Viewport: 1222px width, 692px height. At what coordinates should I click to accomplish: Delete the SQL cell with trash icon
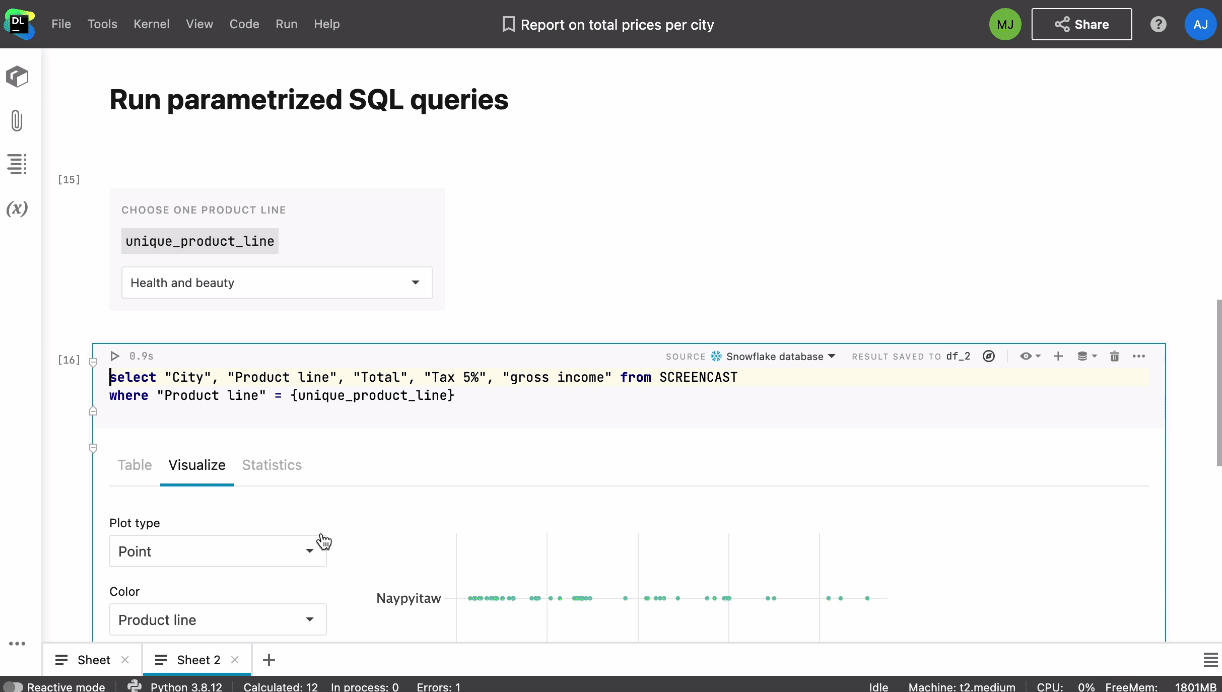pos(1114,356)
